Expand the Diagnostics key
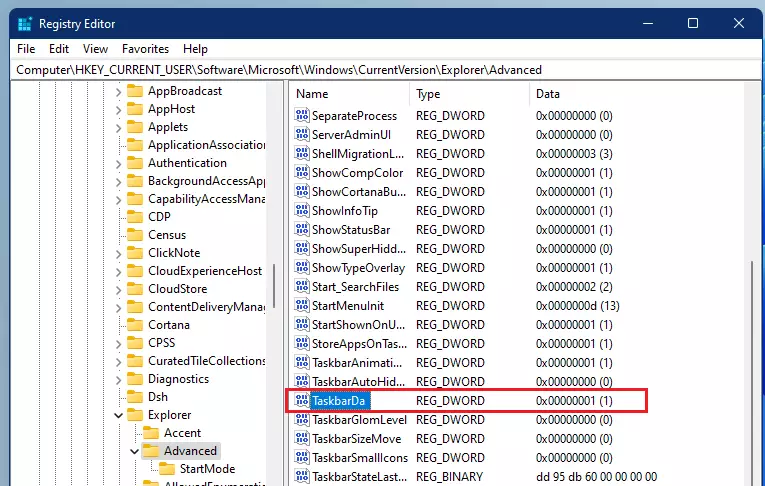 coord(118,380)
